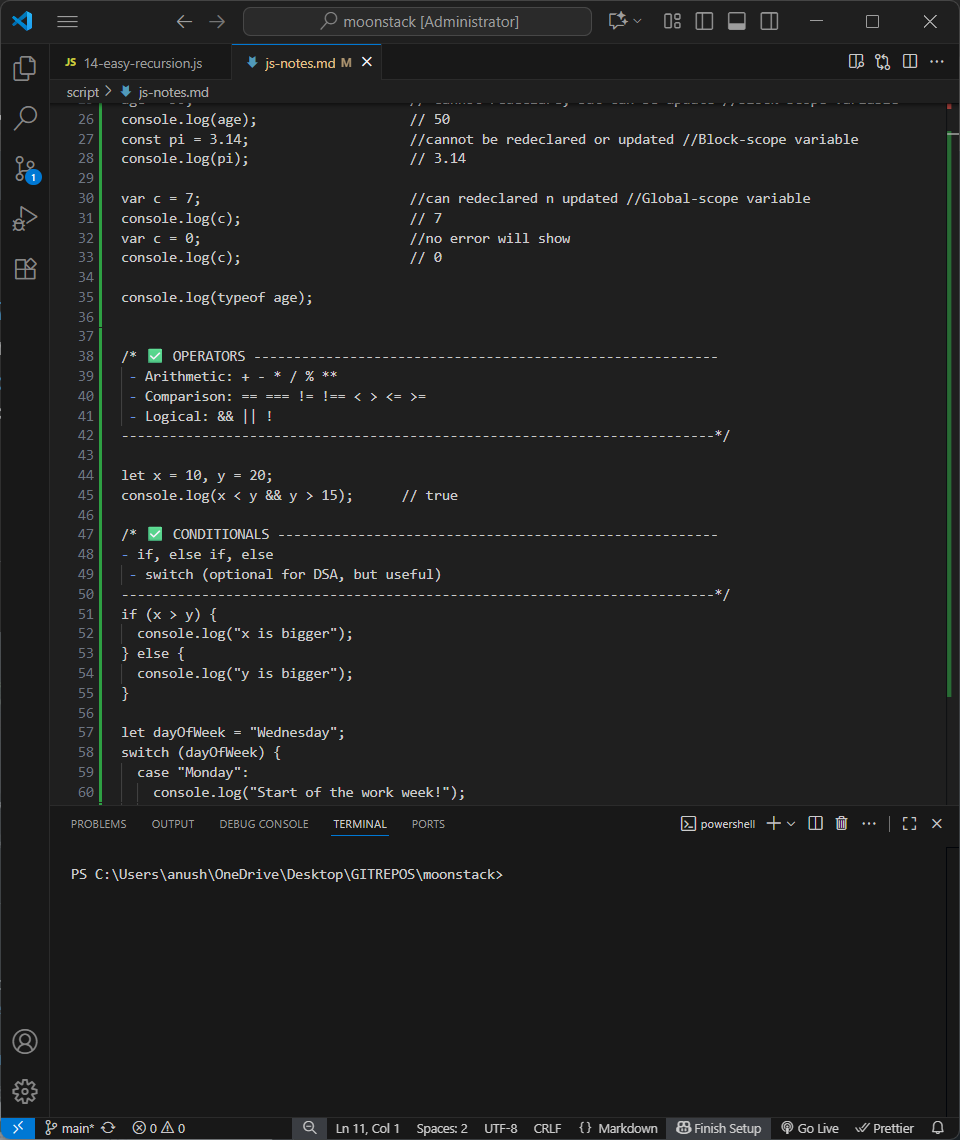Click the main* branch in status bar

point(70,1128)
